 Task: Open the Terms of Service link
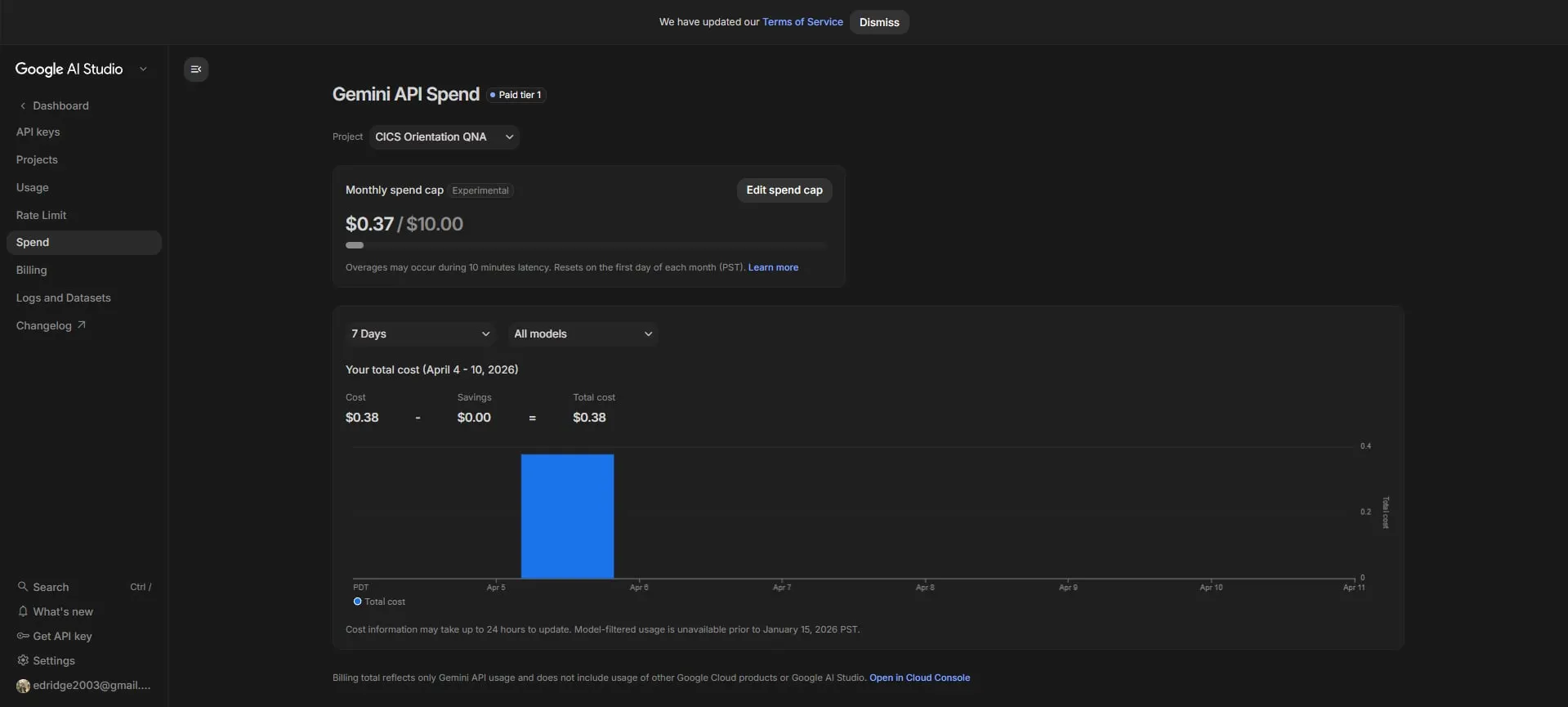[802, 22]
